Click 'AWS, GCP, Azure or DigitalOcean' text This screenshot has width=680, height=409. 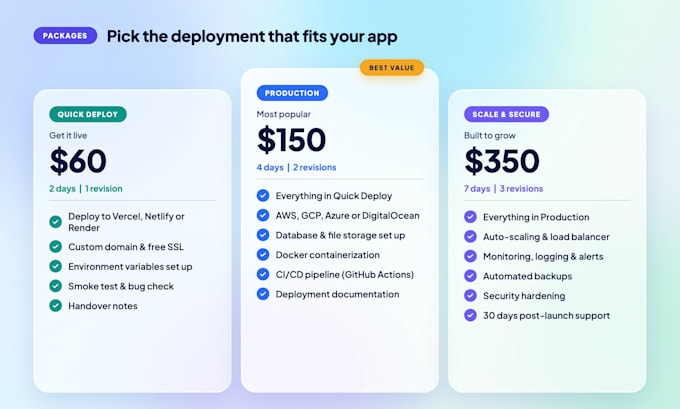coord(348,216)
